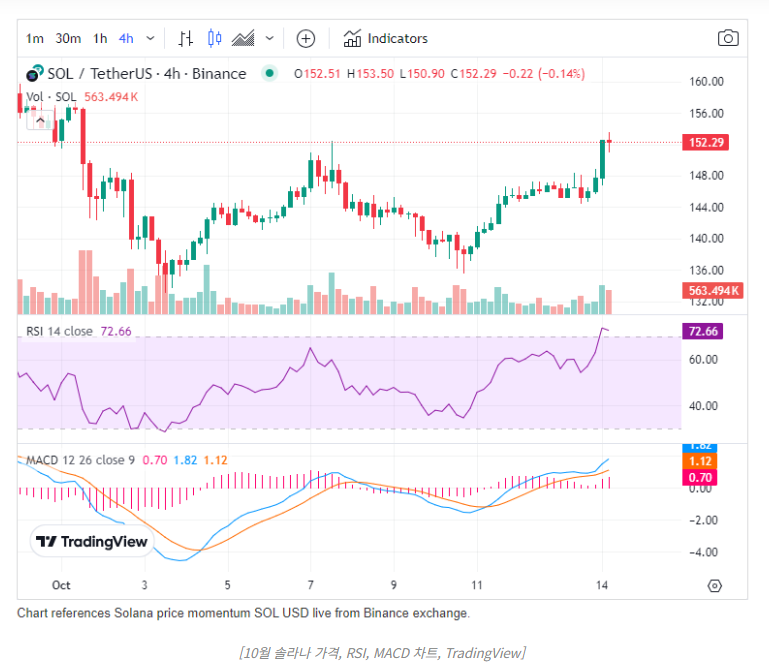The image size is (769, 672).
Task: Click the purple RSI 72.66 value label
Action: point(705,331)
